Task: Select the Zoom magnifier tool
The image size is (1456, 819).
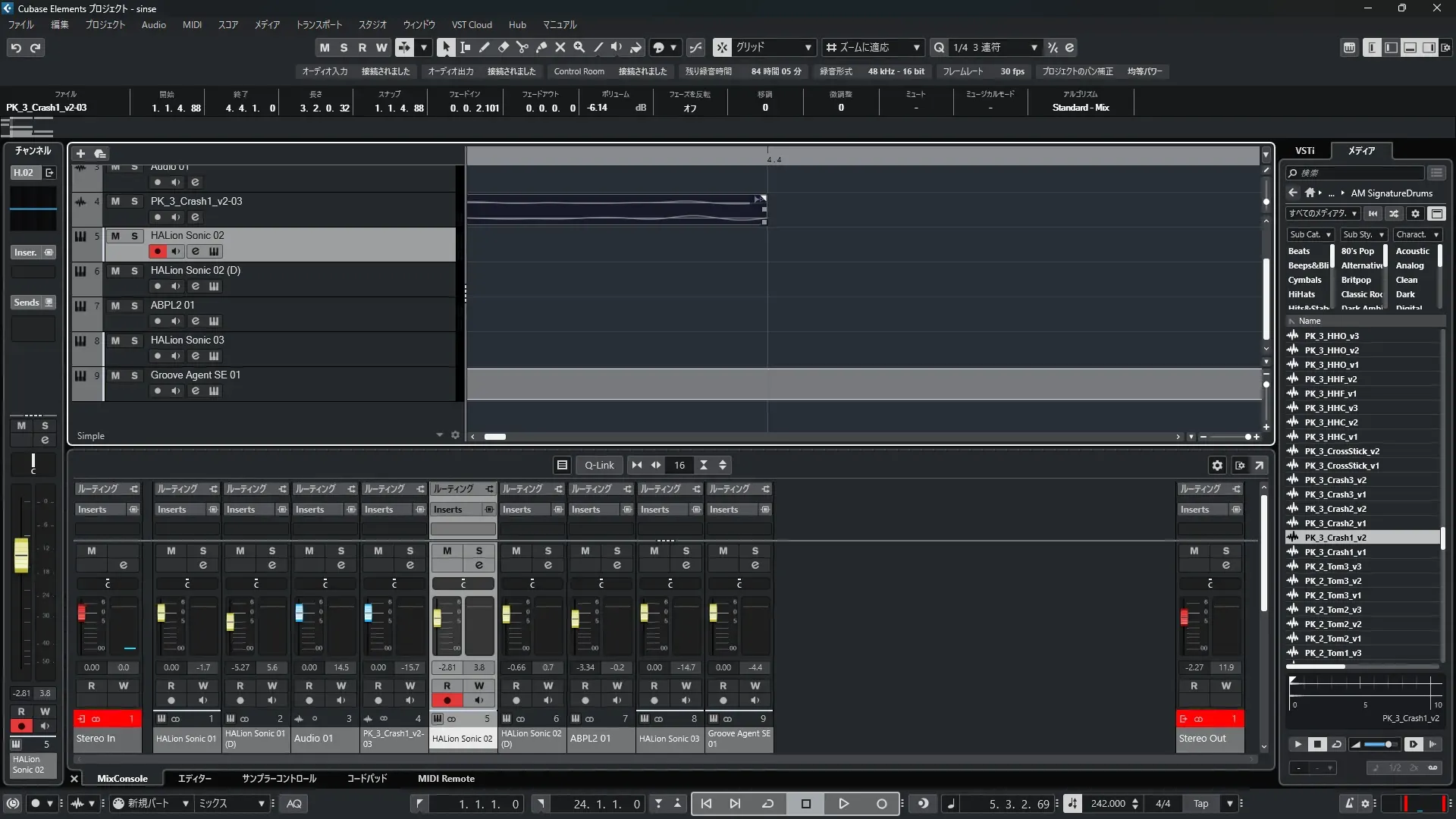Action: pyautogui.click(x=579, y=47)
